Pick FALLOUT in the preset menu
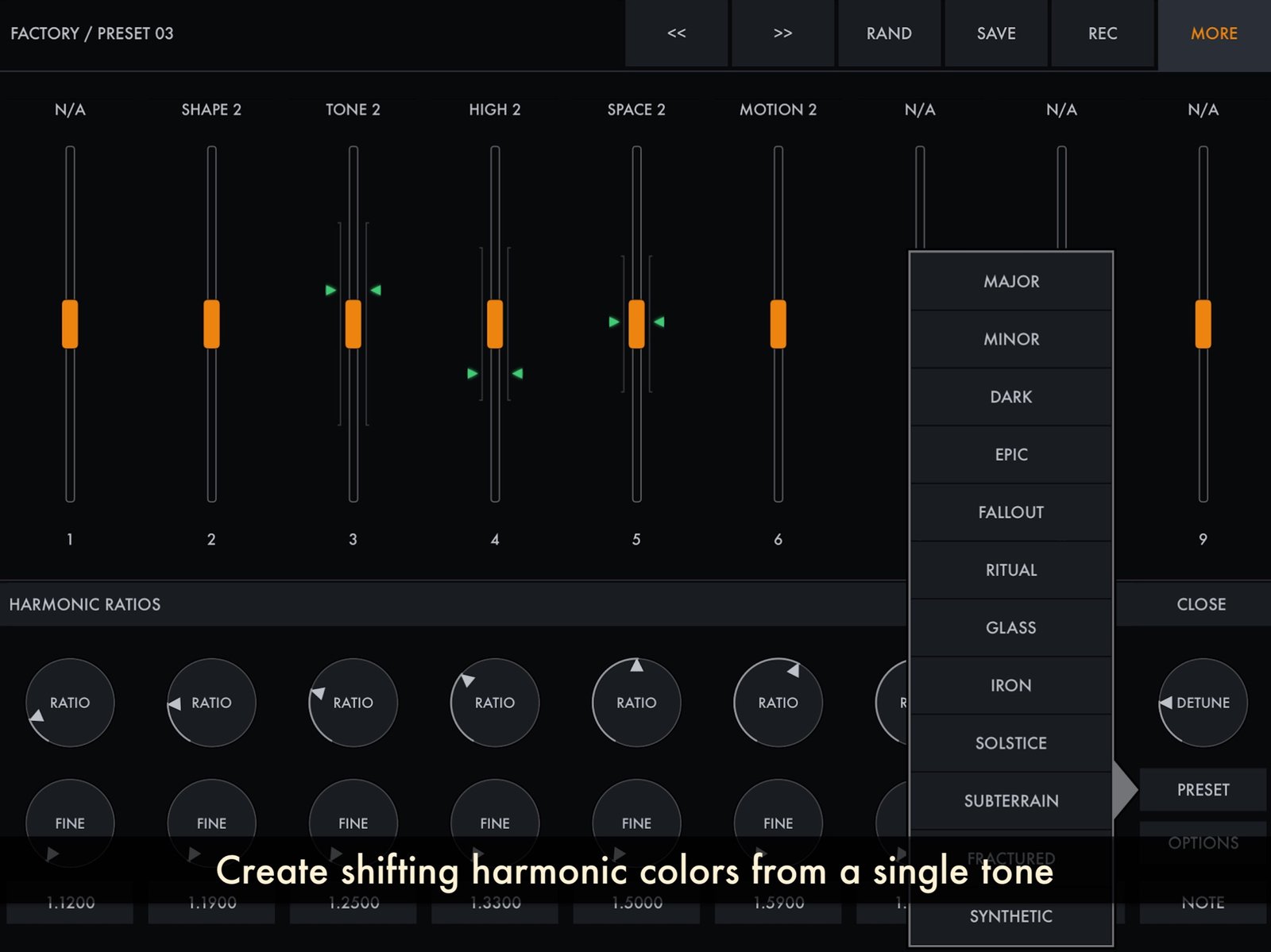Viewport: 1271px width, 952px height. point(1011,512)
